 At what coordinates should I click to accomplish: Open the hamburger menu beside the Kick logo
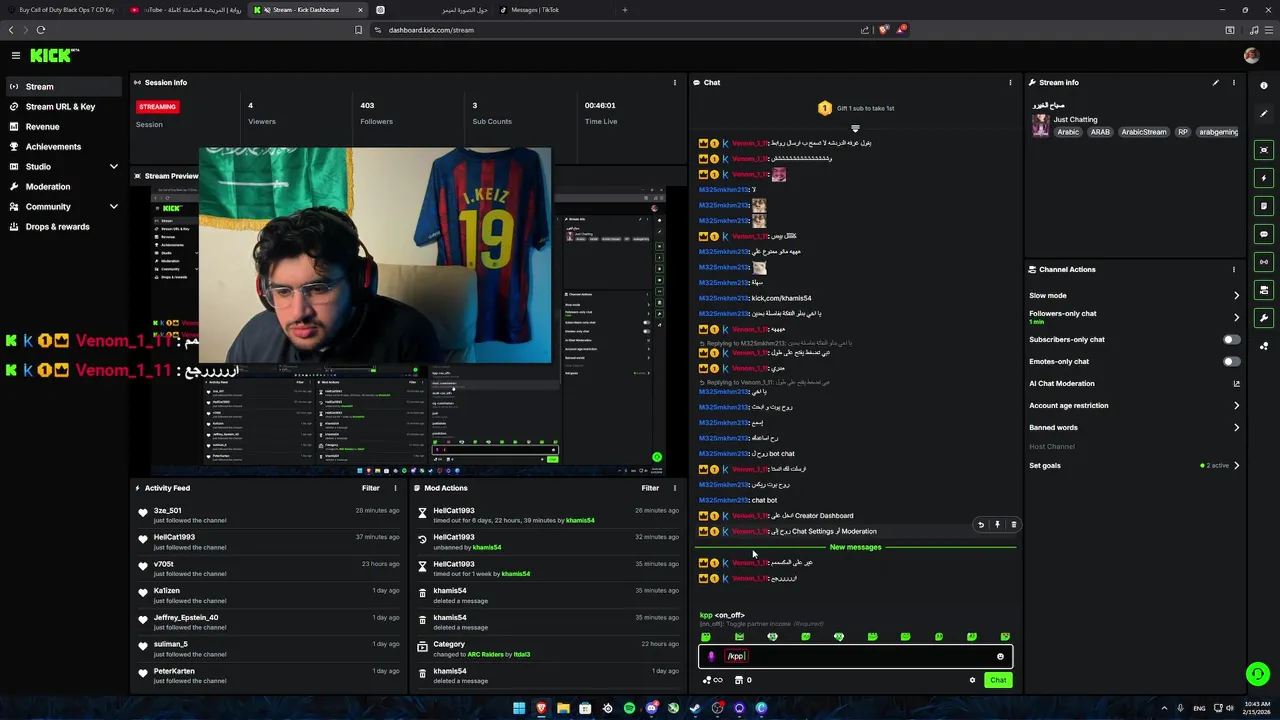16,56
